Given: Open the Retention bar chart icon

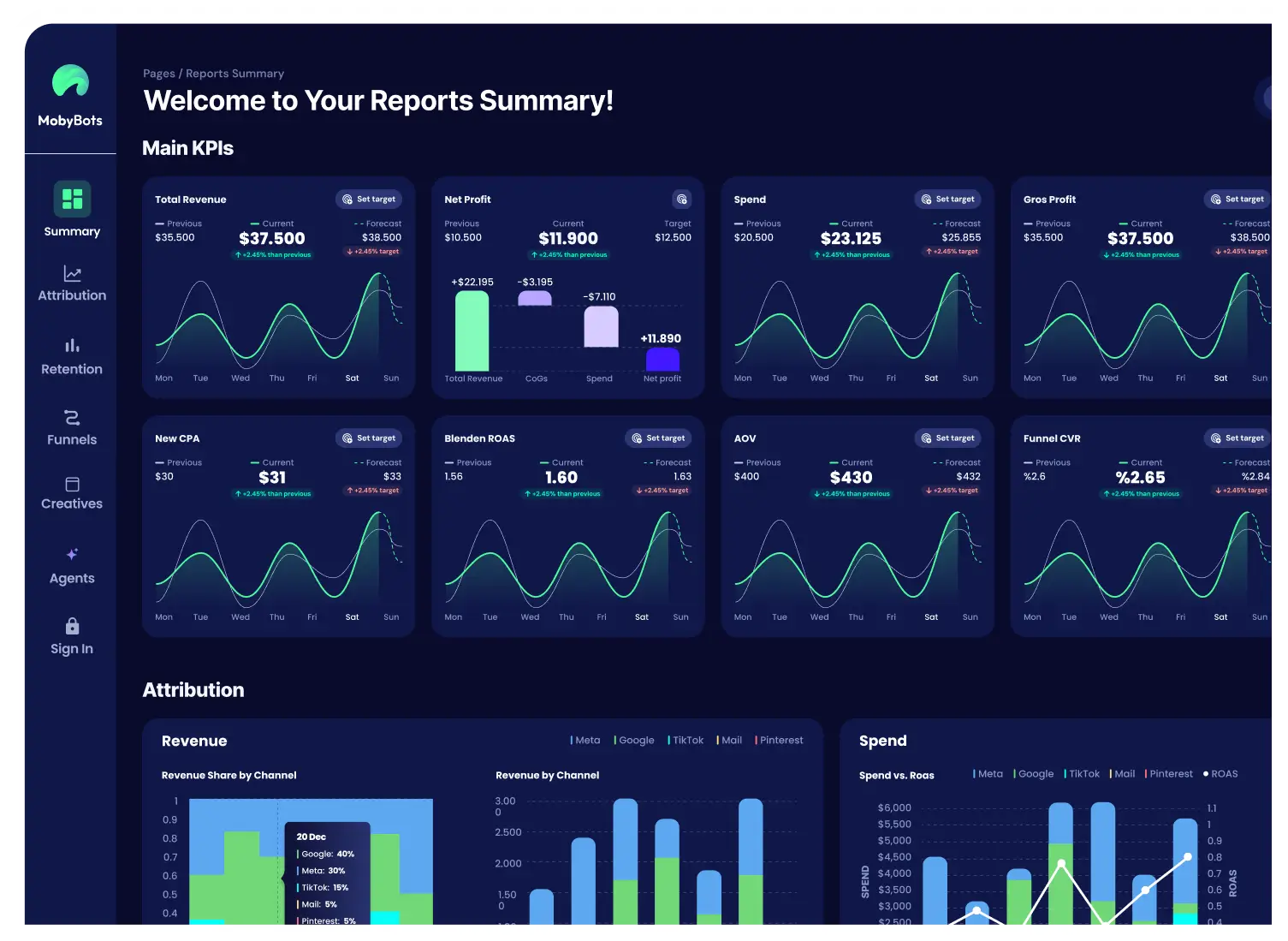Looking at the screenshot, I should tap(72, 346).
